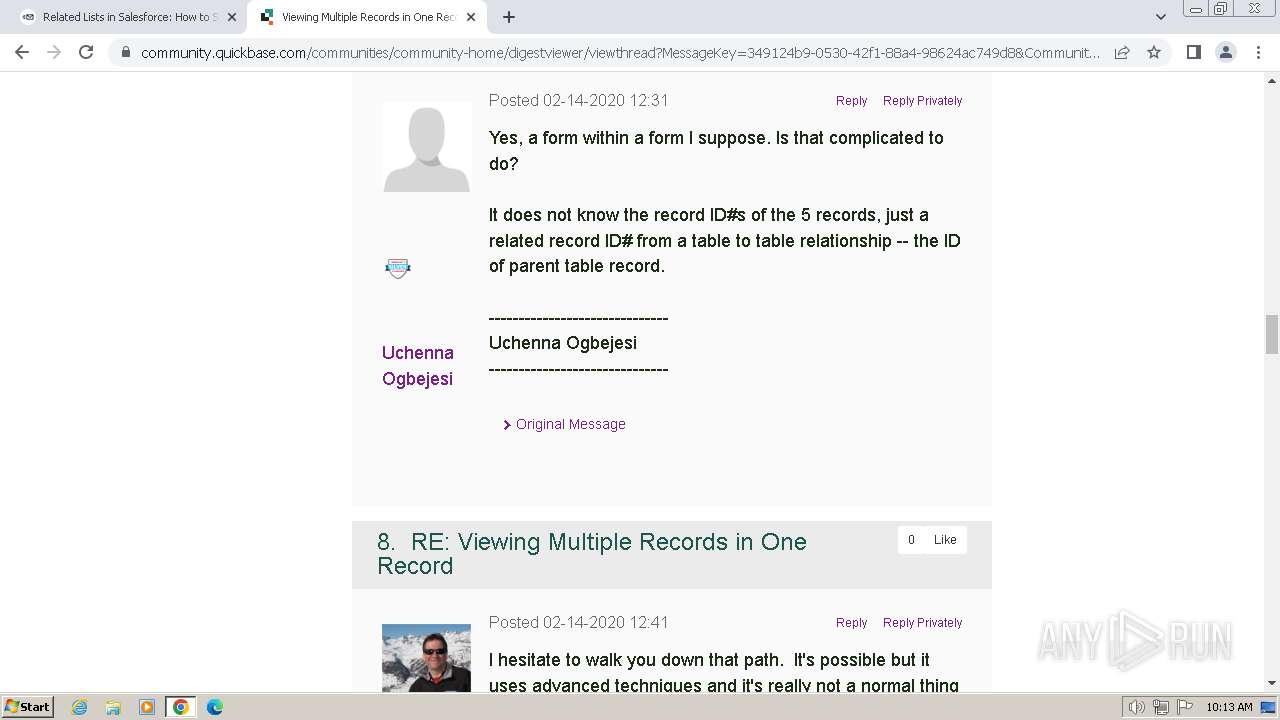Focus the address bar URL field
The height and width of the screenshot is (720, 1280).
pos(620,53)
